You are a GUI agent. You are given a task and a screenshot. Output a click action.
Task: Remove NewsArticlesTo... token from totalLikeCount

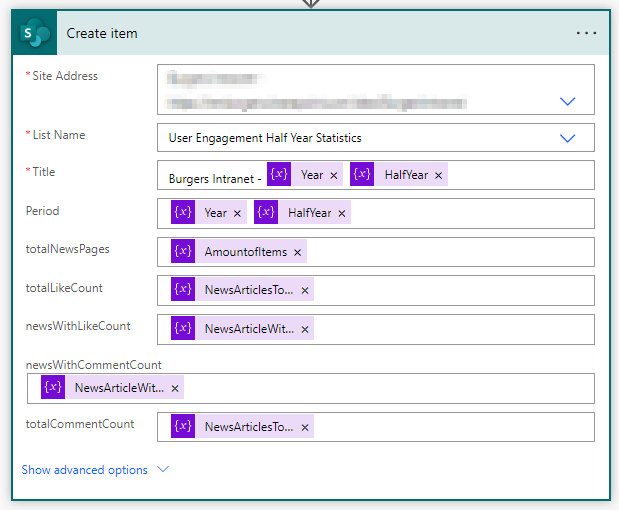click(305, 291)
